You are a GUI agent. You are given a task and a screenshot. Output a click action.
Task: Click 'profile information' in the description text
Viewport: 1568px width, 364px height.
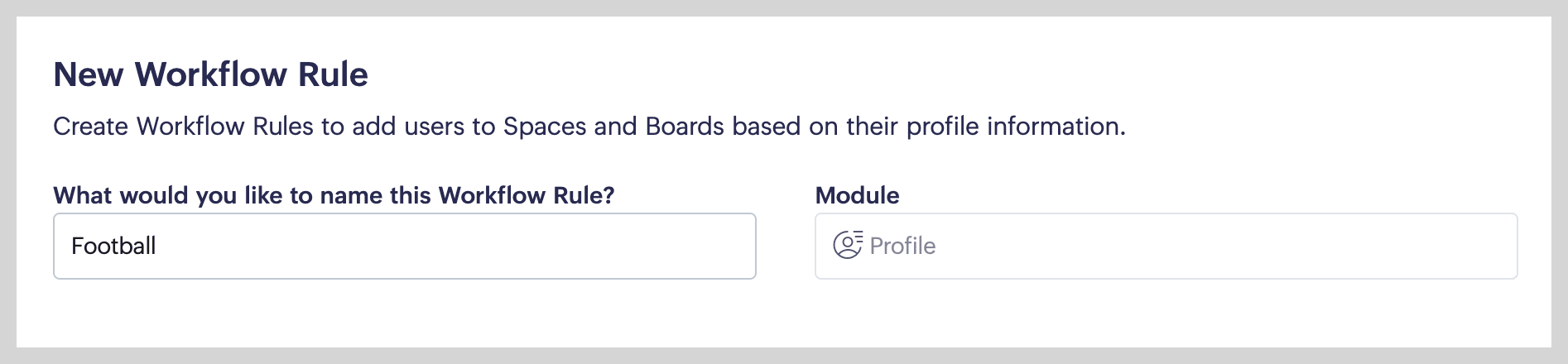[x=1015, y=127]
